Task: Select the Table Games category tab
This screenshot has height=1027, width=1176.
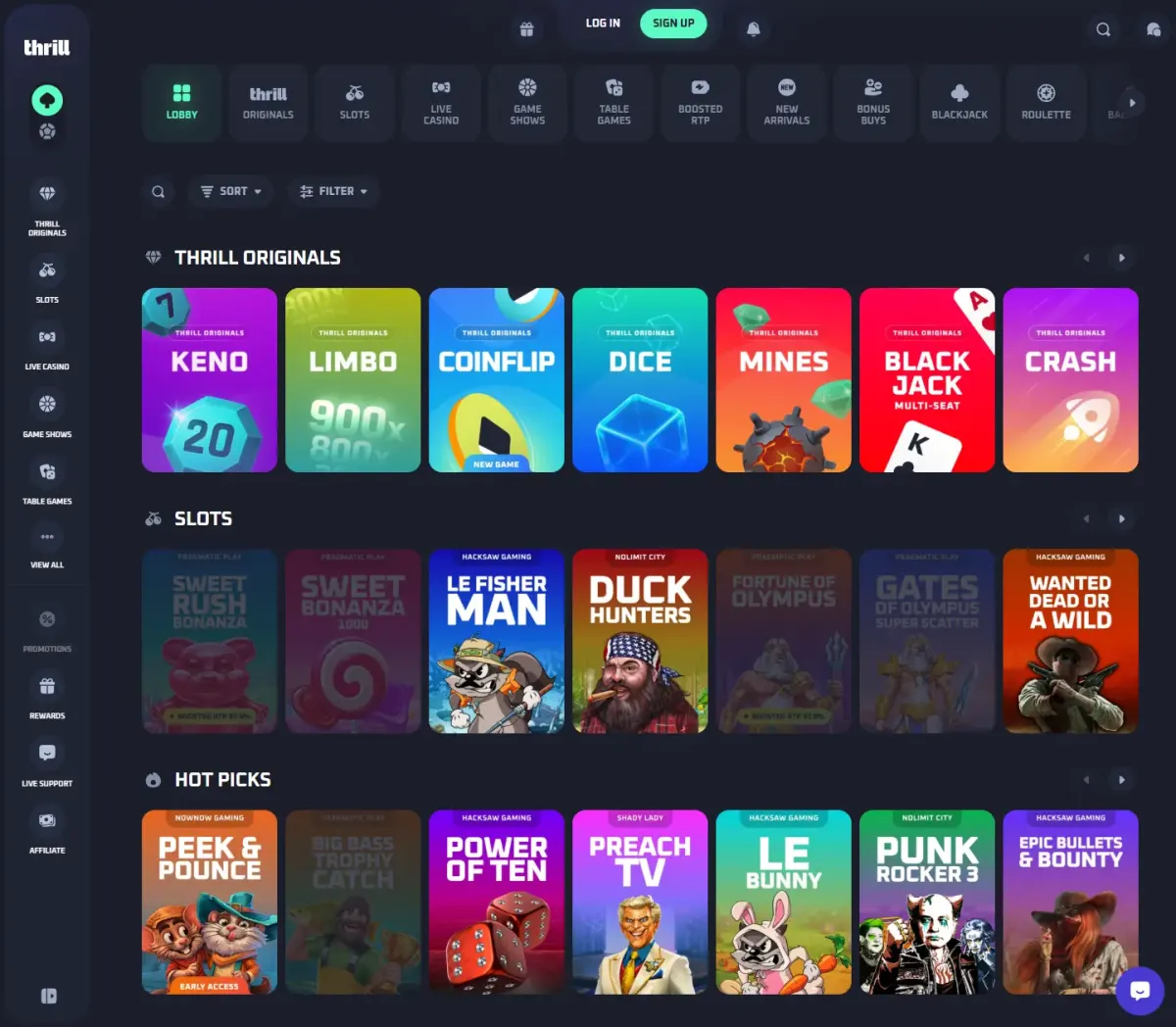Action: (613, 103)
